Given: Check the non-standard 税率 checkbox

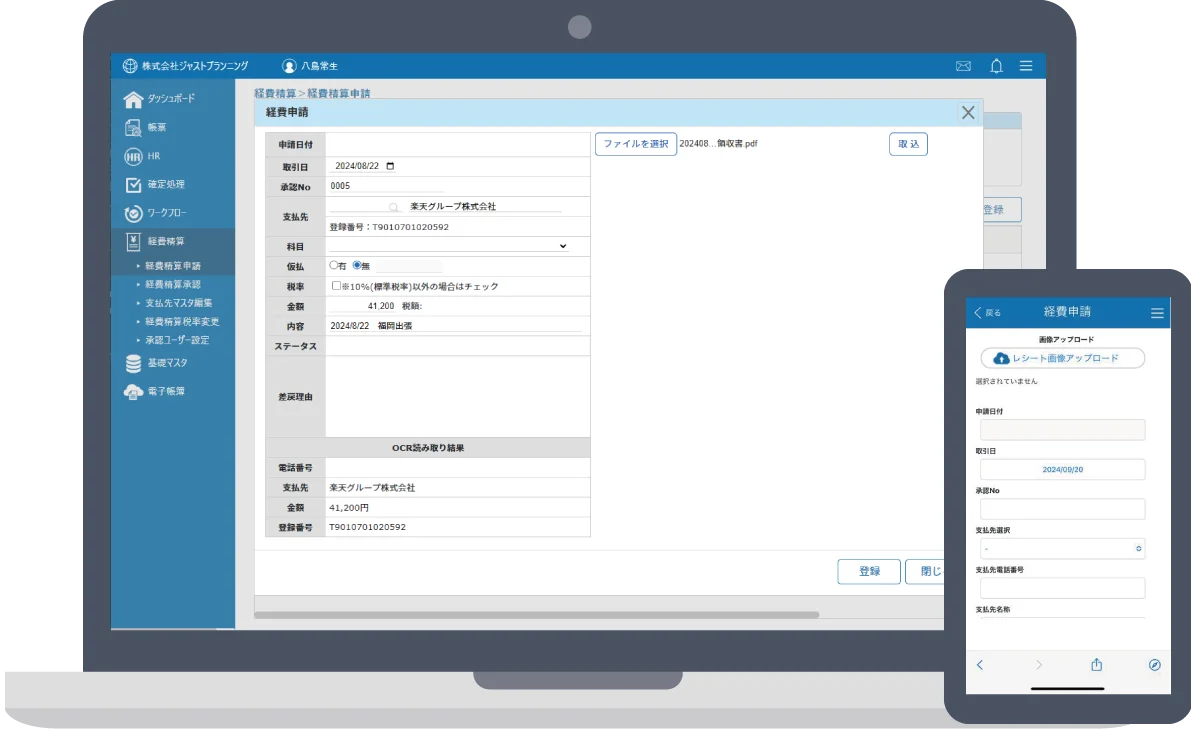Looking at the screenshot, I should coord(336,286).
